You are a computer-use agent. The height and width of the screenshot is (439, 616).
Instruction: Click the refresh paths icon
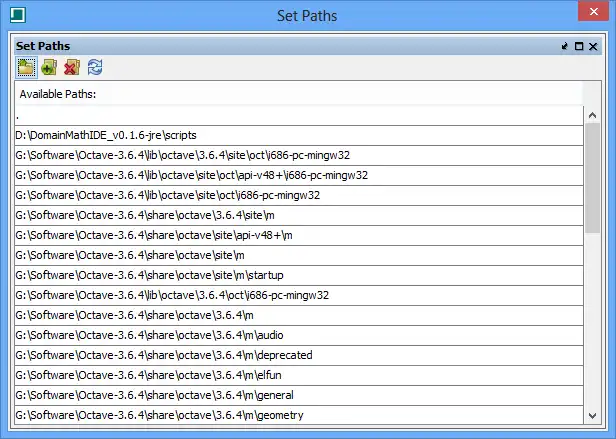point(95,67)
